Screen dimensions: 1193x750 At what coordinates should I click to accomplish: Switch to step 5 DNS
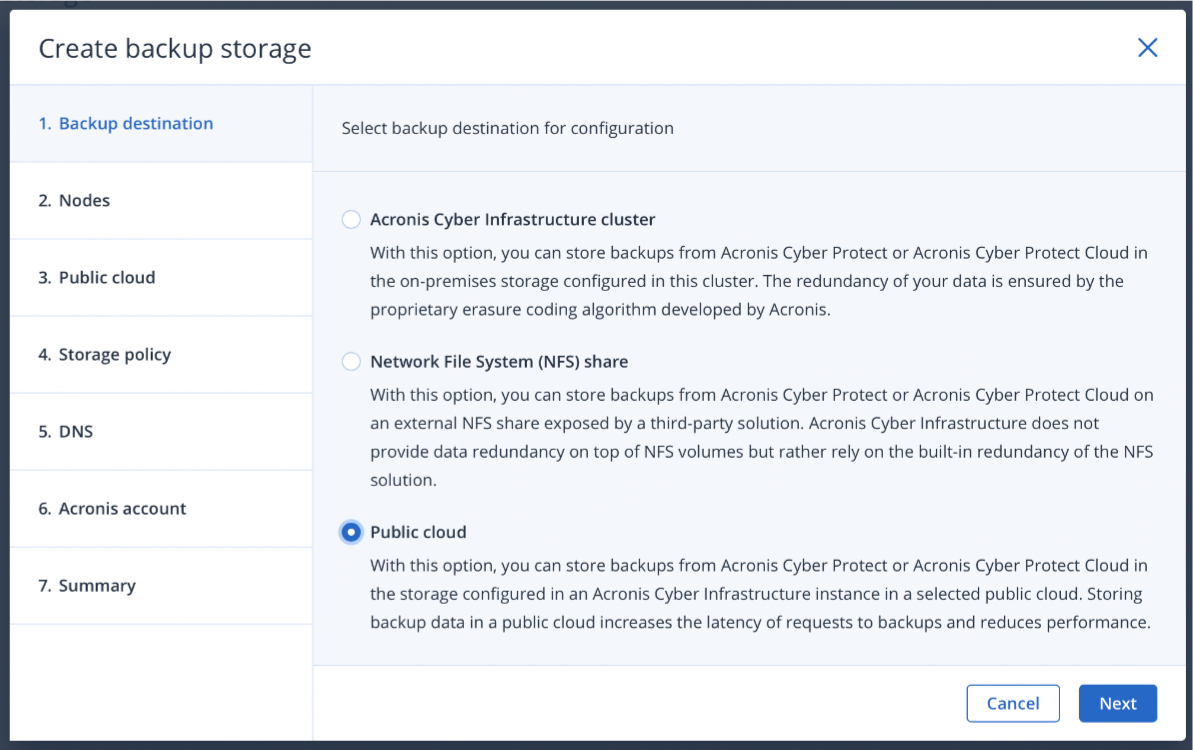tap(161, 431)
